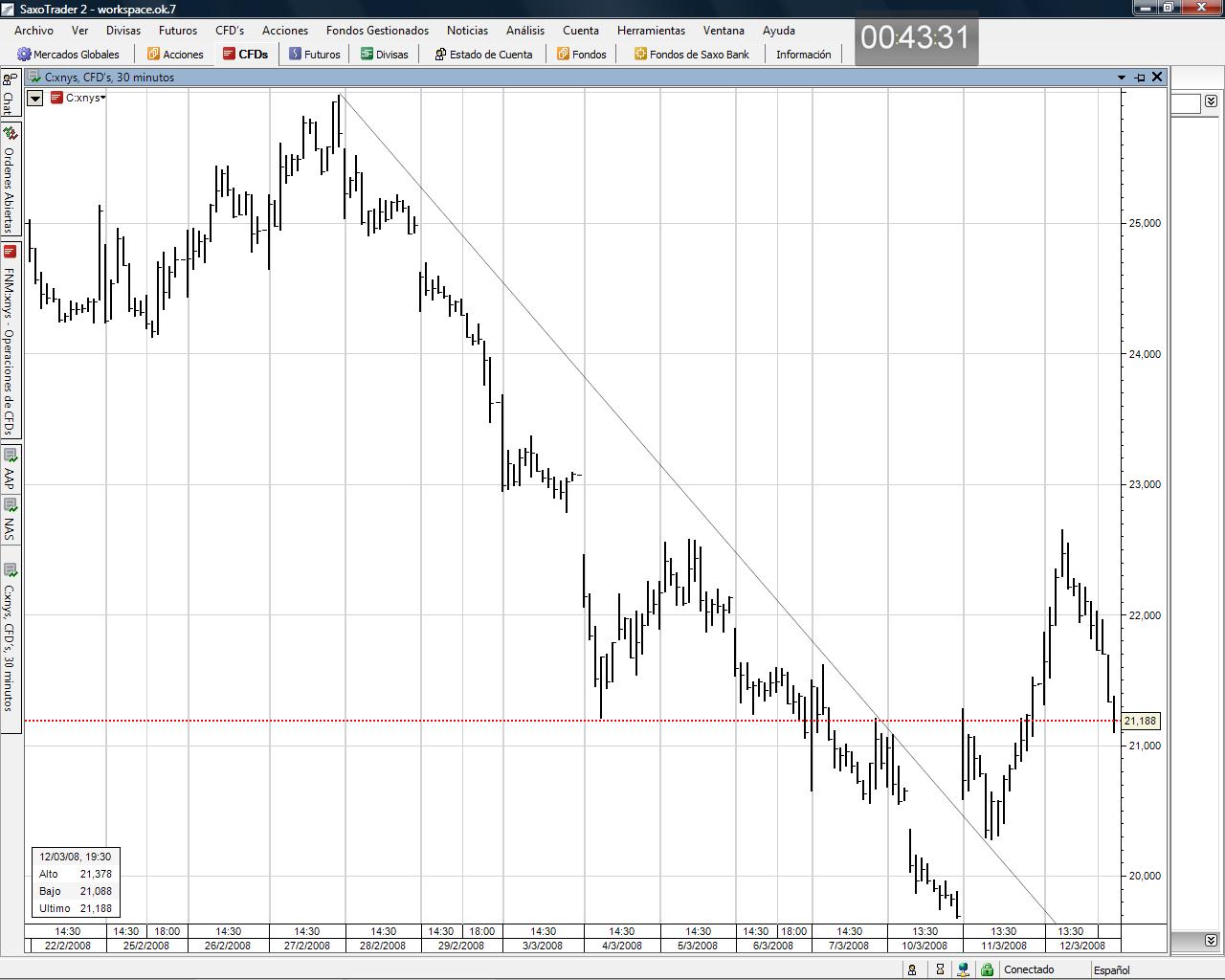The width and height of the screenshot is (1225, 980).
Task: Open the Herramientas menu
Action: click(651, 31)
